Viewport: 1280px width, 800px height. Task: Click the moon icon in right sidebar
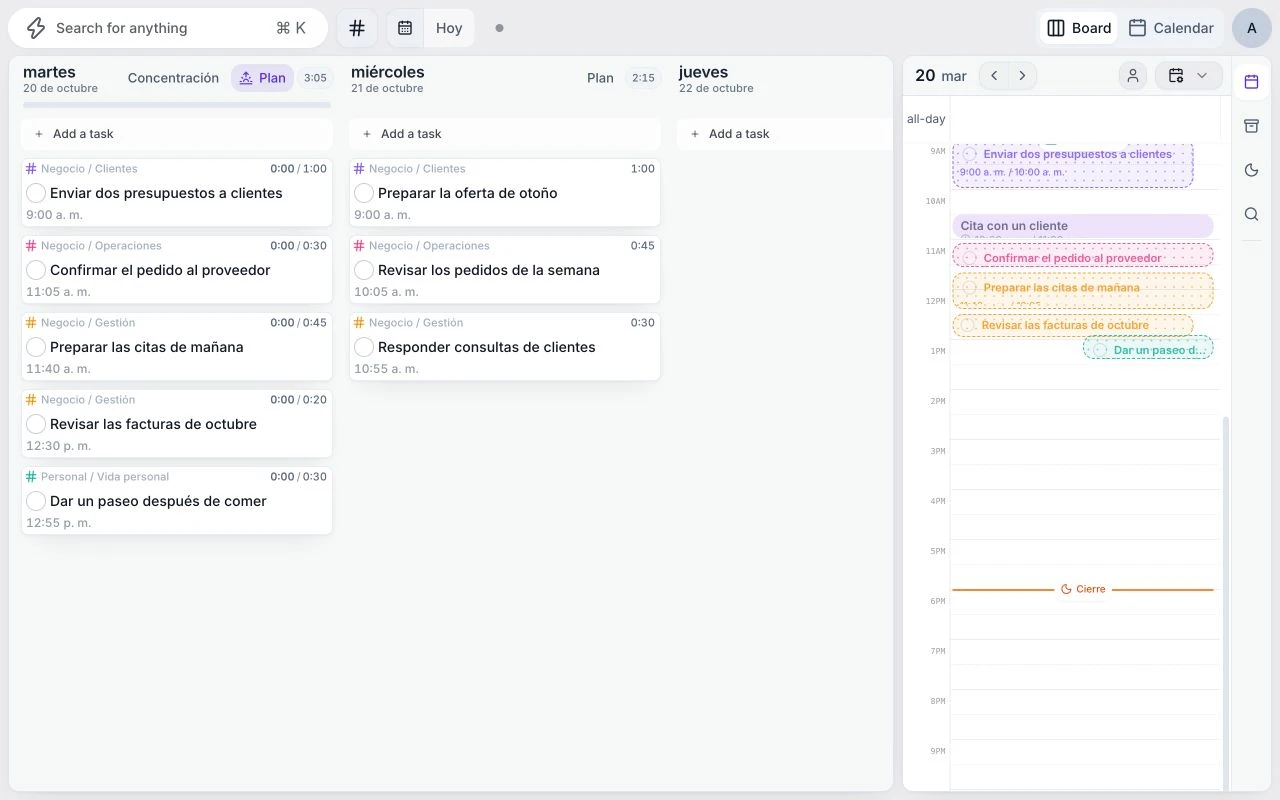pos(1251,170)
